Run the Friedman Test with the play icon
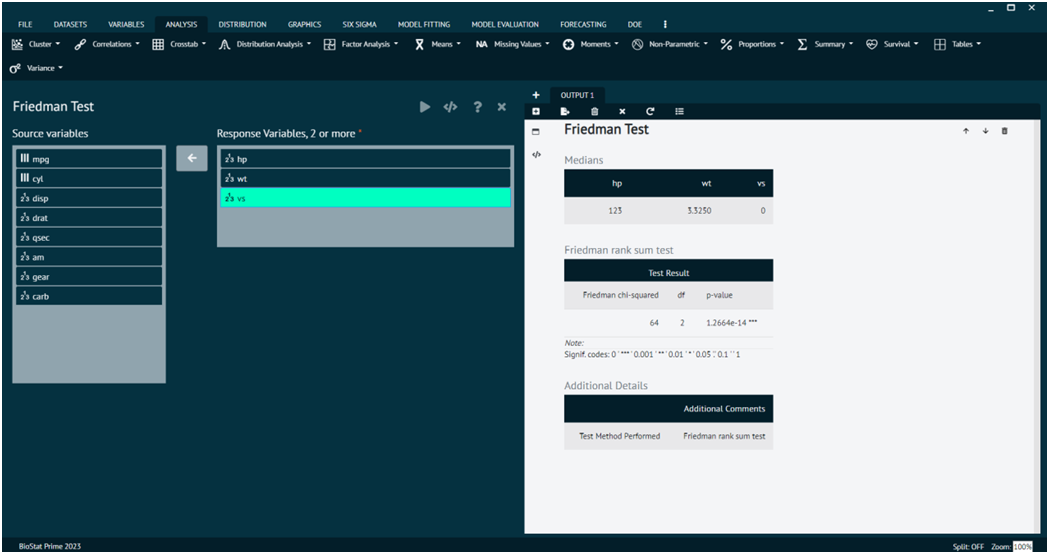This screenshot has height=554, width=1049. coord(425,107)
